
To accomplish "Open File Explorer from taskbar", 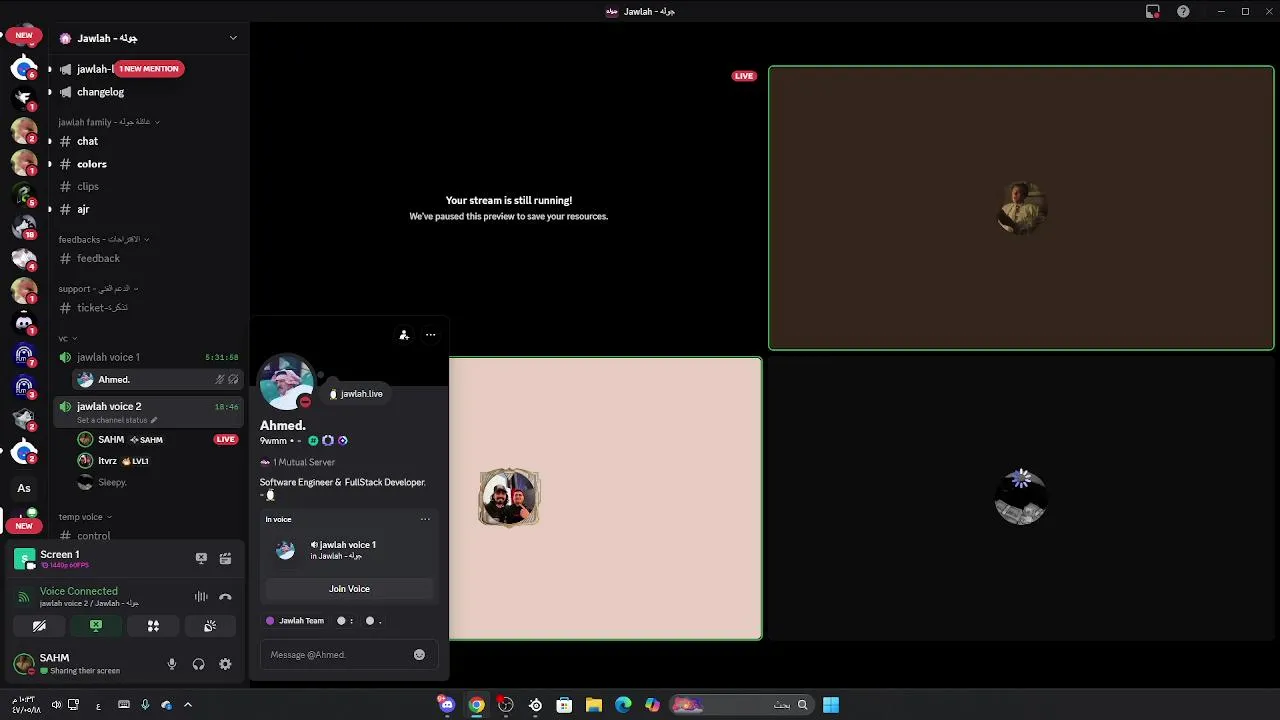I will [x=594, y=705].
